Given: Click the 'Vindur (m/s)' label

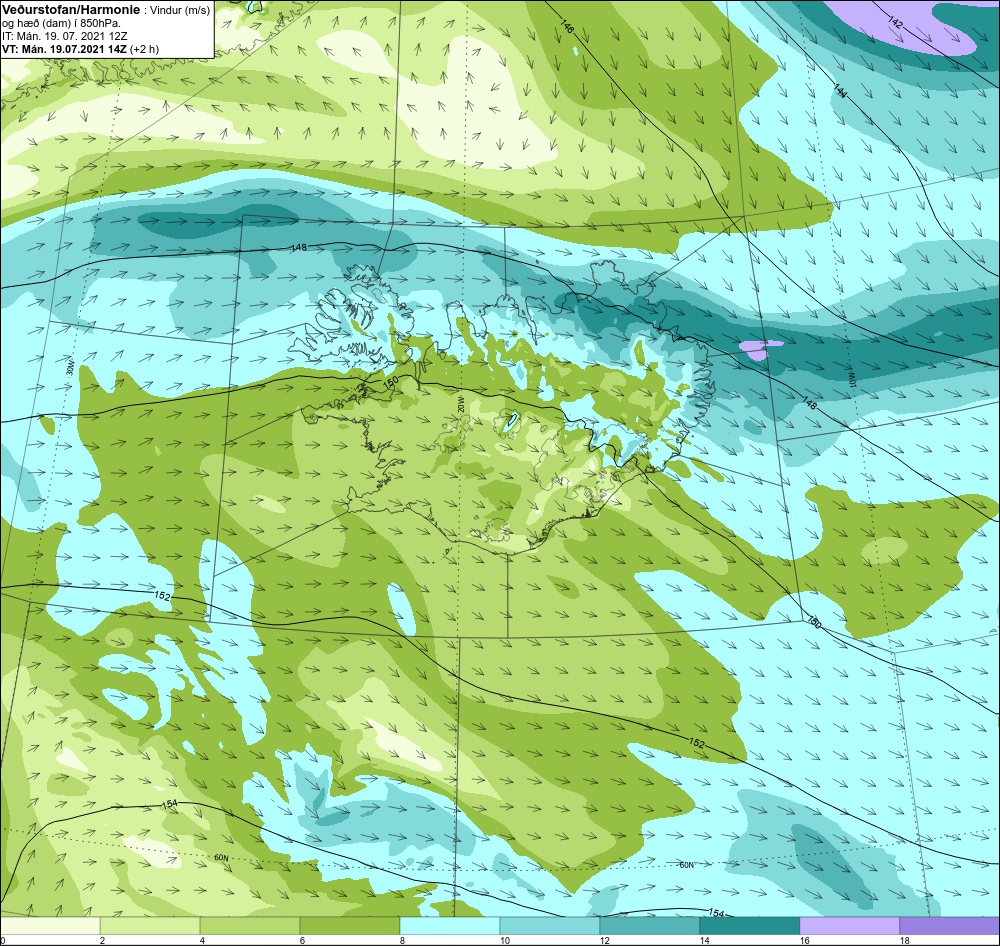Looking at the screenshot, I should click(x=180, y=11).
